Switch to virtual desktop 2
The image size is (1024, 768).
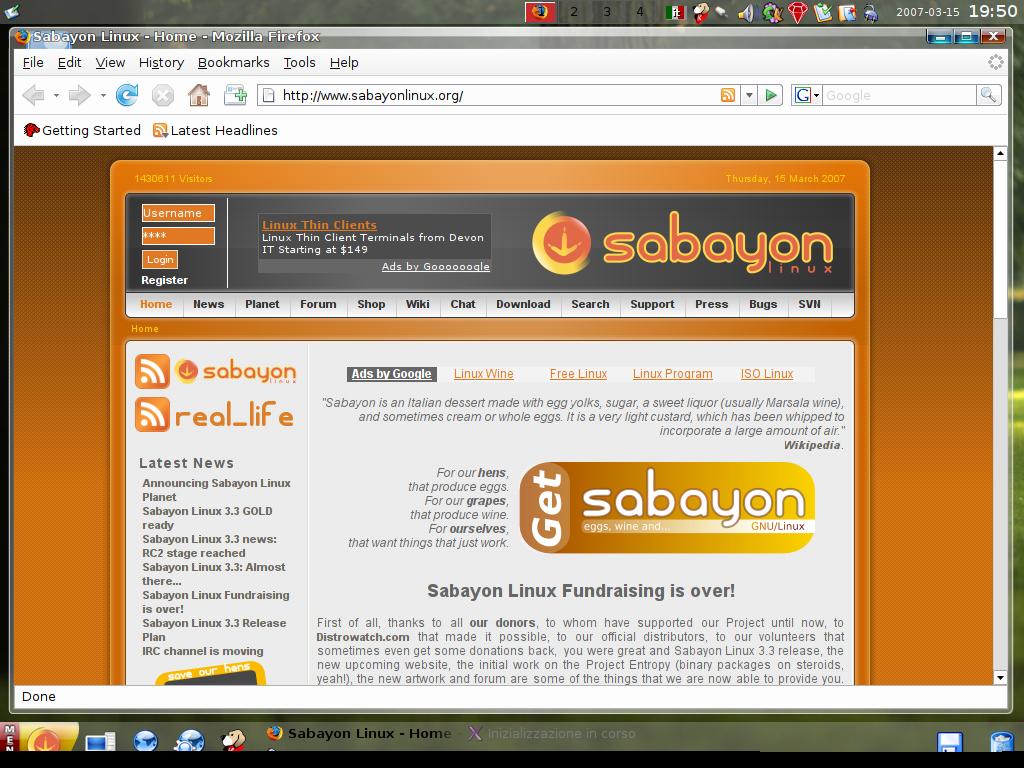pyautogui.click(x=573, y=12)
